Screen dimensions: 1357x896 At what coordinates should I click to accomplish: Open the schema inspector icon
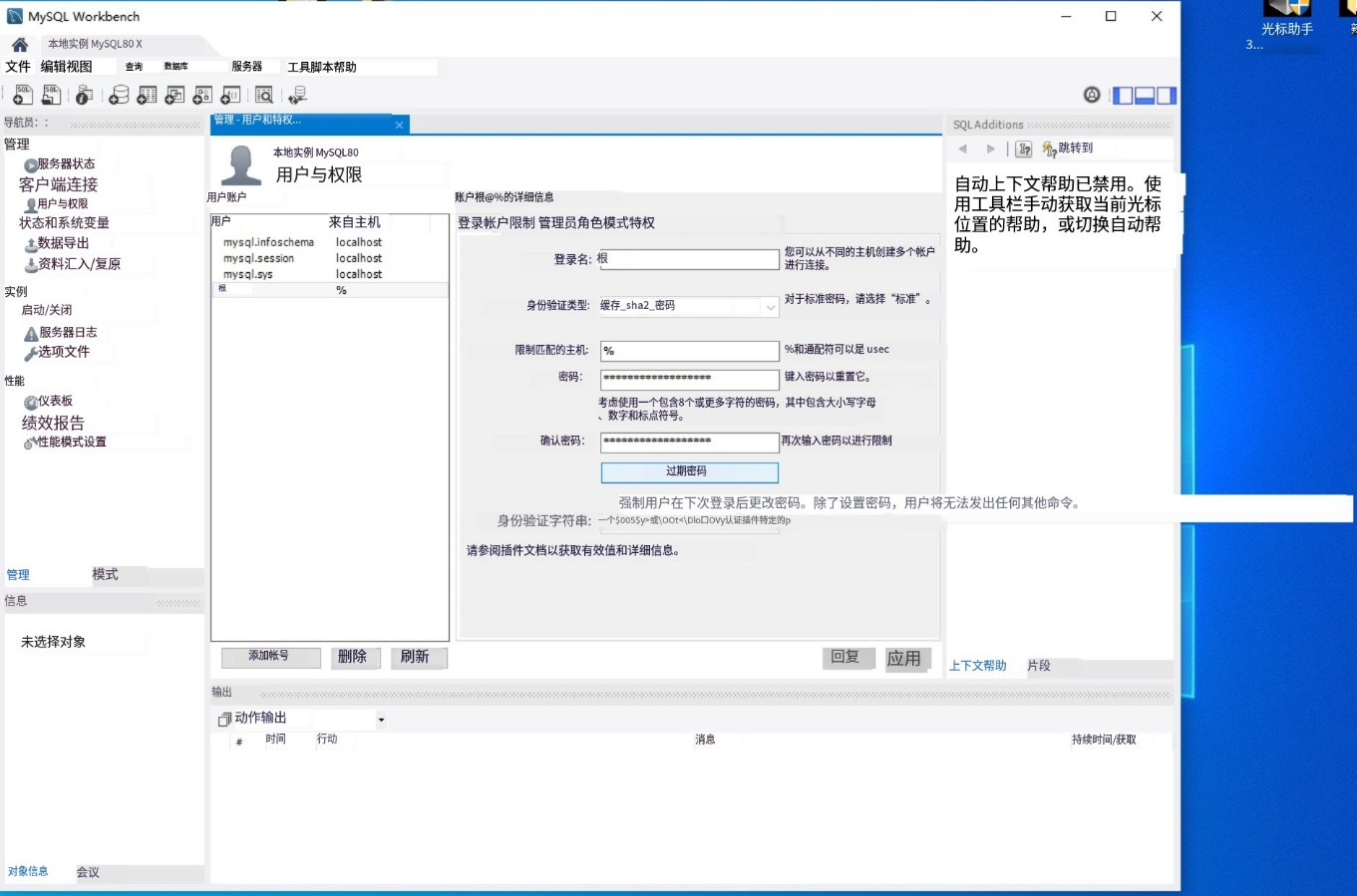pyautogui.click(x=85, y=95)
